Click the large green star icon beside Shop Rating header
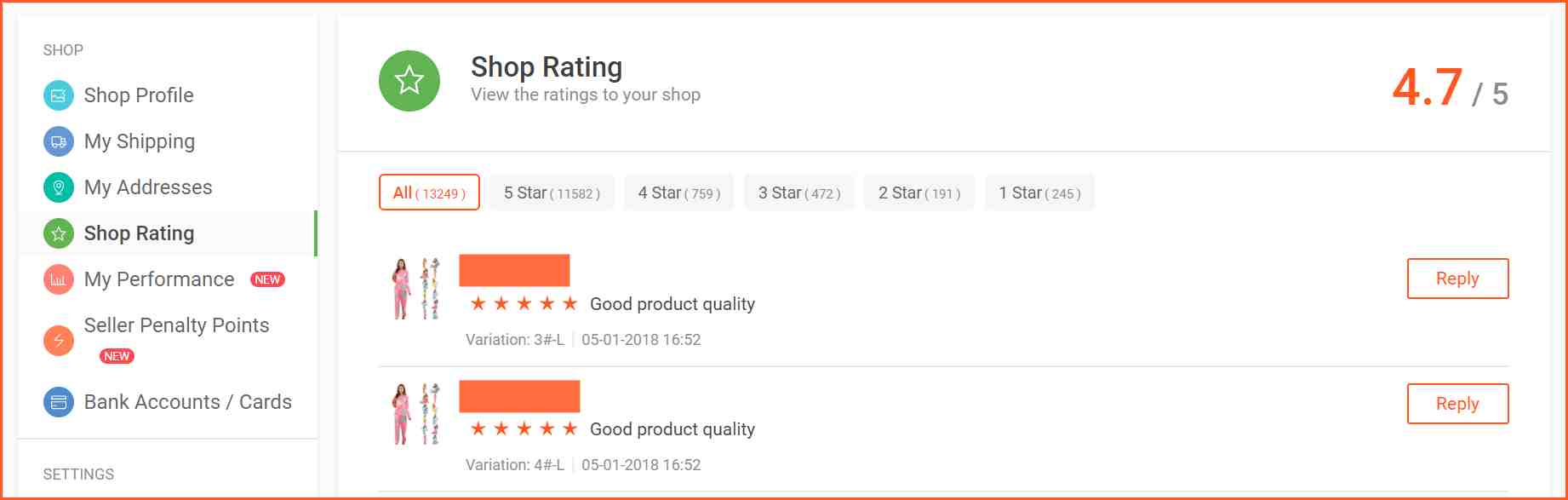 pyautogui.click(x=409, y=81)
